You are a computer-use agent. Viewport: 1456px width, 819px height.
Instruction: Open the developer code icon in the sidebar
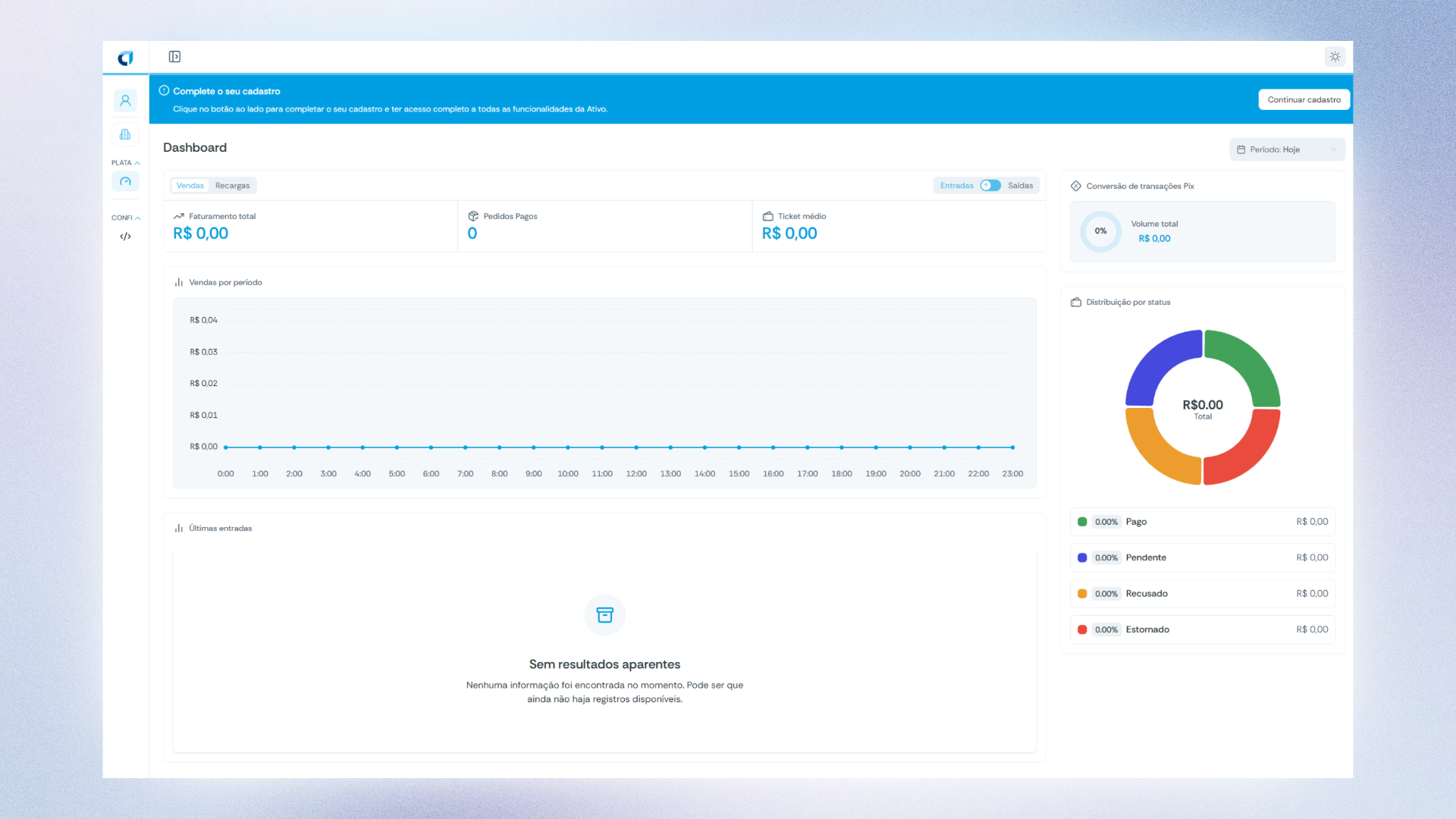(x=125, y=237)
